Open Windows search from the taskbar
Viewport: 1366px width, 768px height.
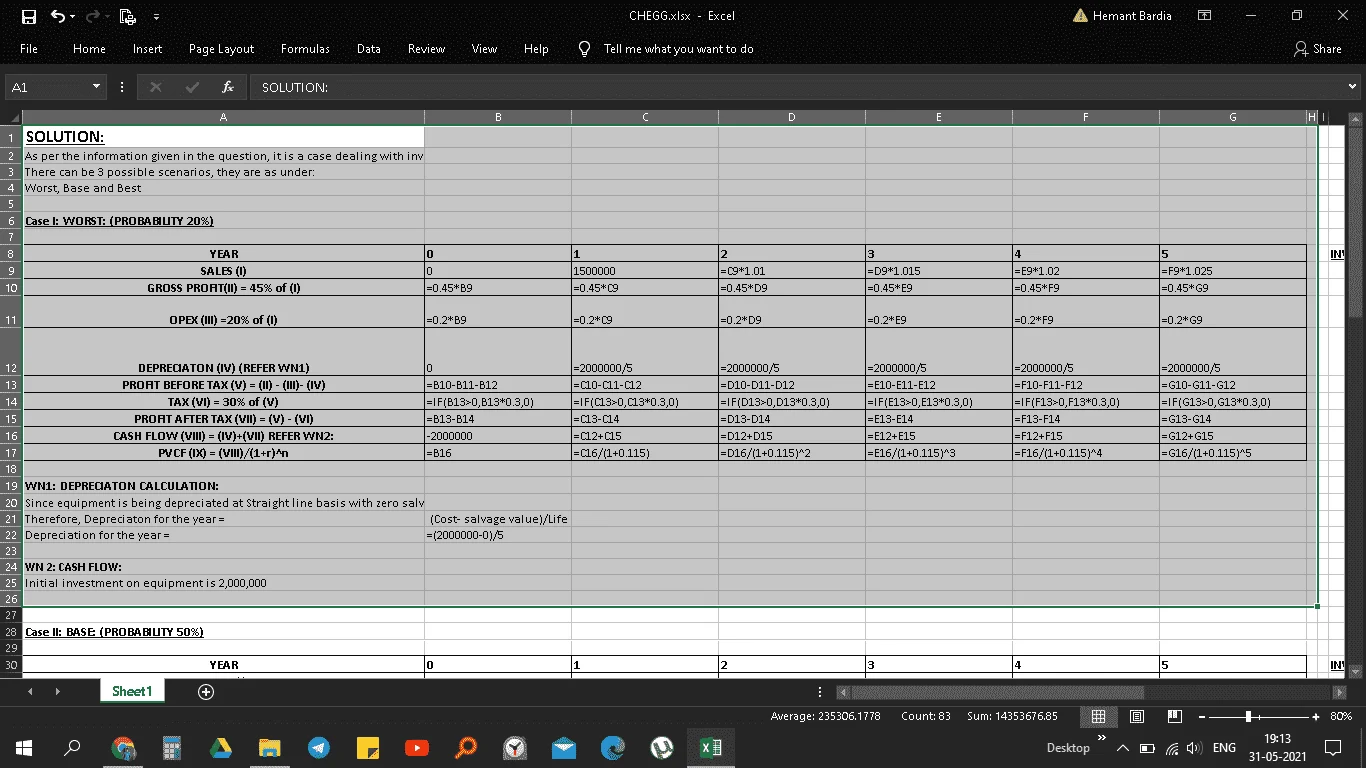(x=72, y=748)
